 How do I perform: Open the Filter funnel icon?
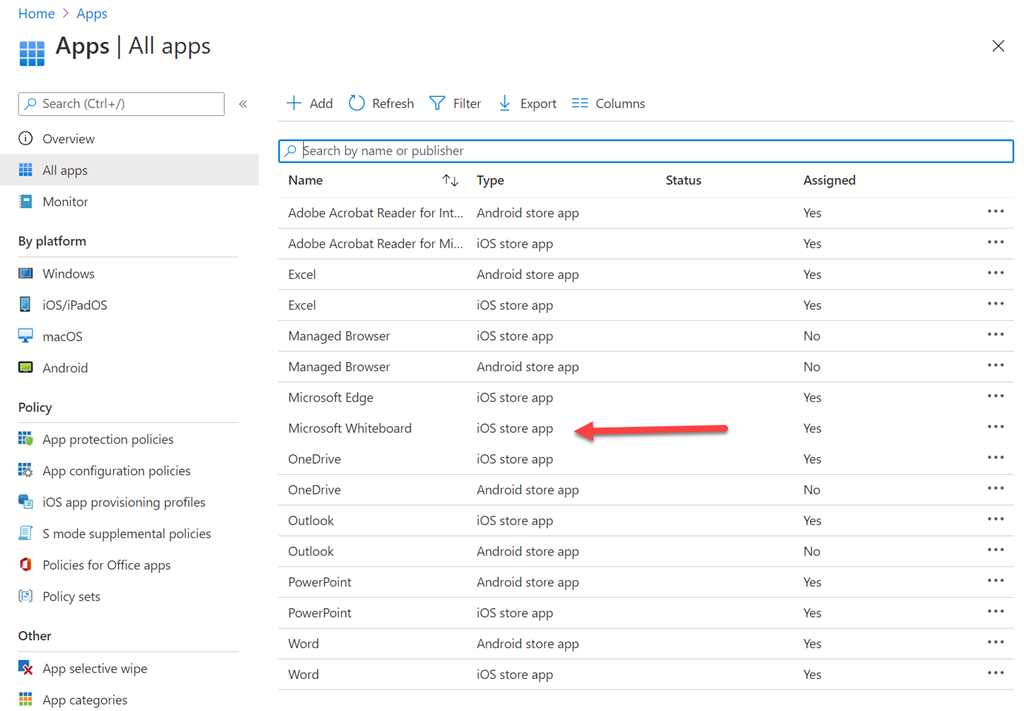437,103
